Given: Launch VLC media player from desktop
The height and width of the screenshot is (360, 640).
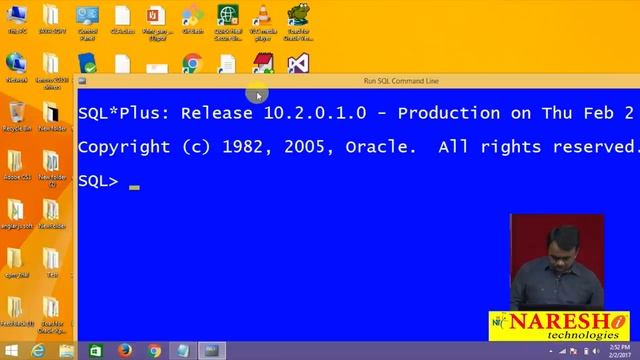Looking at the screenshot, I should pos(263,22).
